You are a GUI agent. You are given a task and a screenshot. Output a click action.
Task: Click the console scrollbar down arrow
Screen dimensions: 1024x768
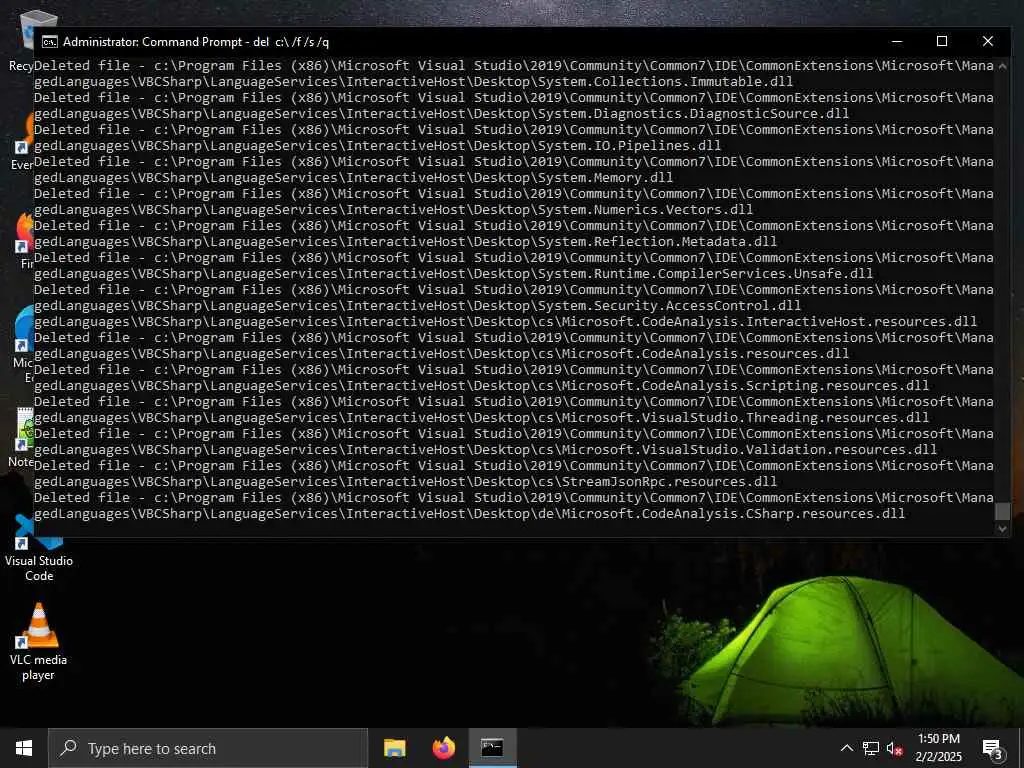[x=1002, y=529]
